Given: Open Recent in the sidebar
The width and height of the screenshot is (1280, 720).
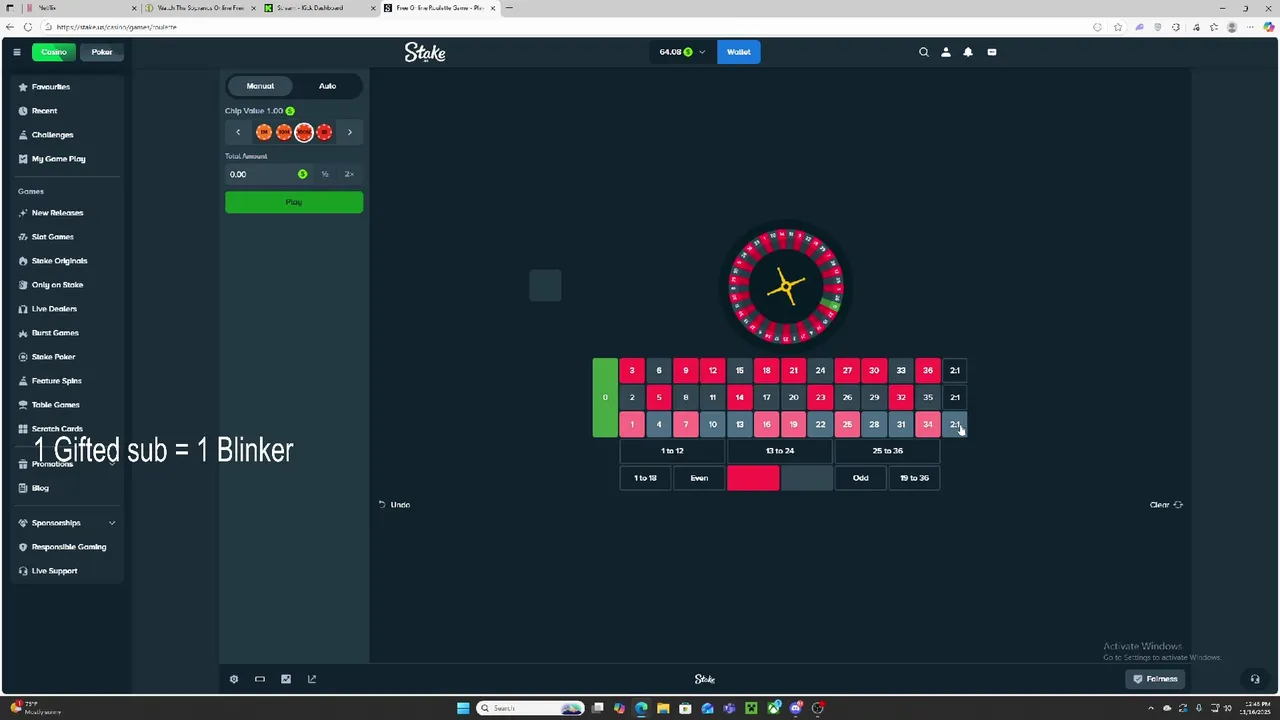Looking at the screenshot, I should click(44, 111).
